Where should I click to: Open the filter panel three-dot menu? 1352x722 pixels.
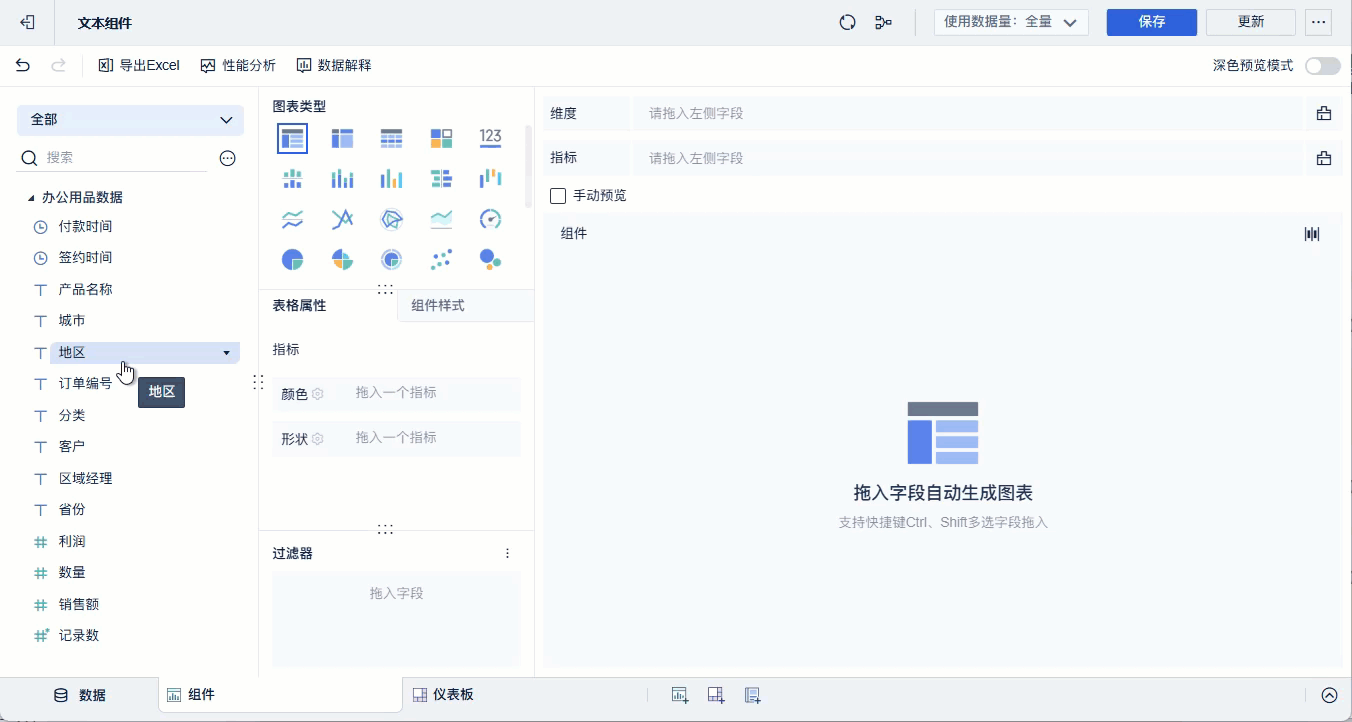[x=507, y=553]
